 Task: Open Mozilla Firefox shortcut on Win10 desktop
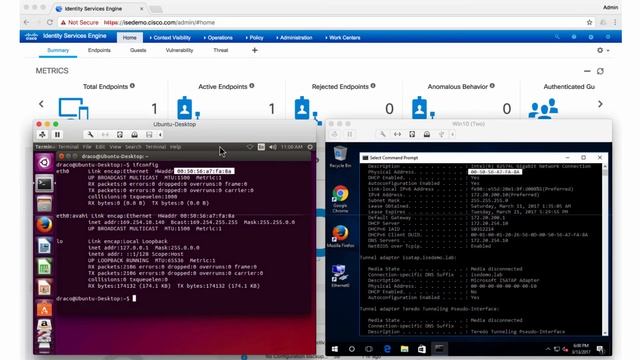[x=340, y=236]
